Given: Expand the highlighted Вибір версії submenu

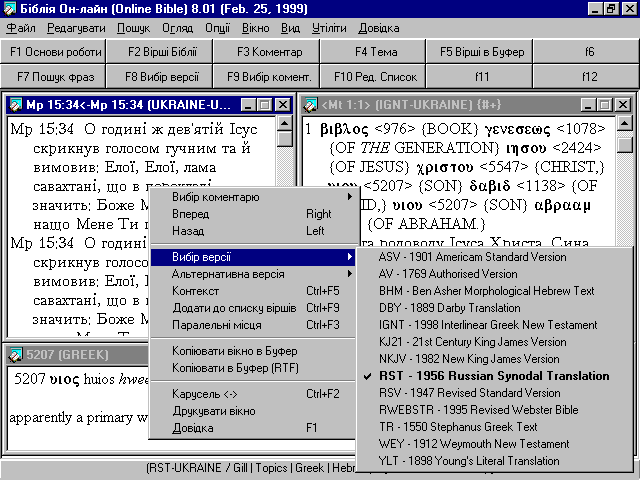Looking at the screenshot, I should tap(207, 257).
